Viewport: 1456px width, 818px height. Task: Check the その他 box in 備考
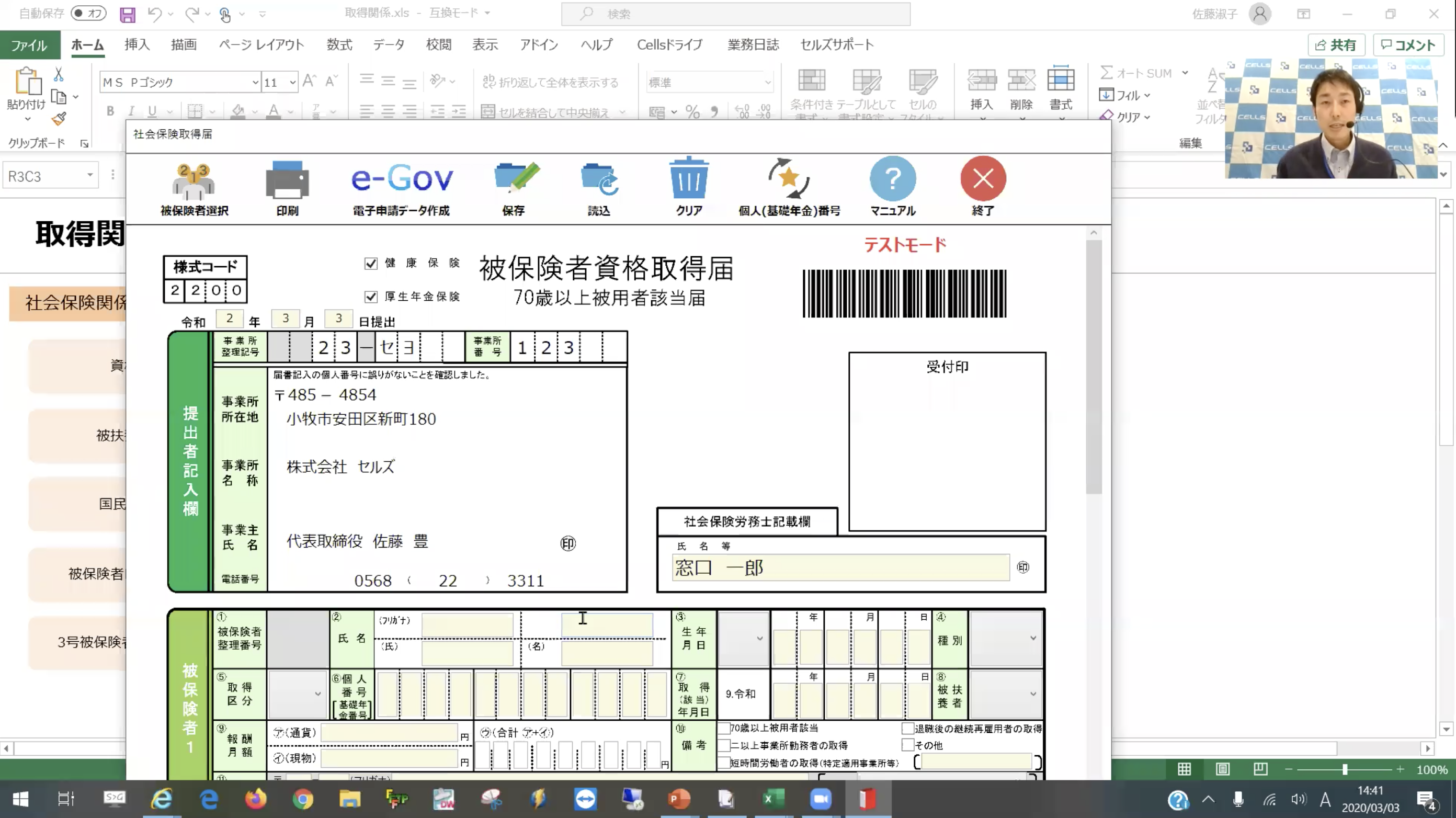907,745
